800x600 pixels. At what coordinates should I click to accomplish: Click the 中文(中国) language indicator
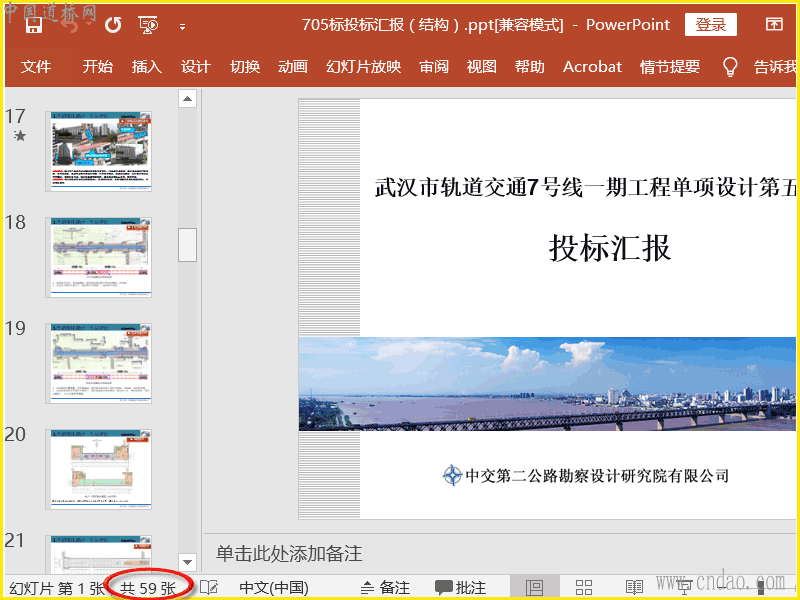point(274,587)
